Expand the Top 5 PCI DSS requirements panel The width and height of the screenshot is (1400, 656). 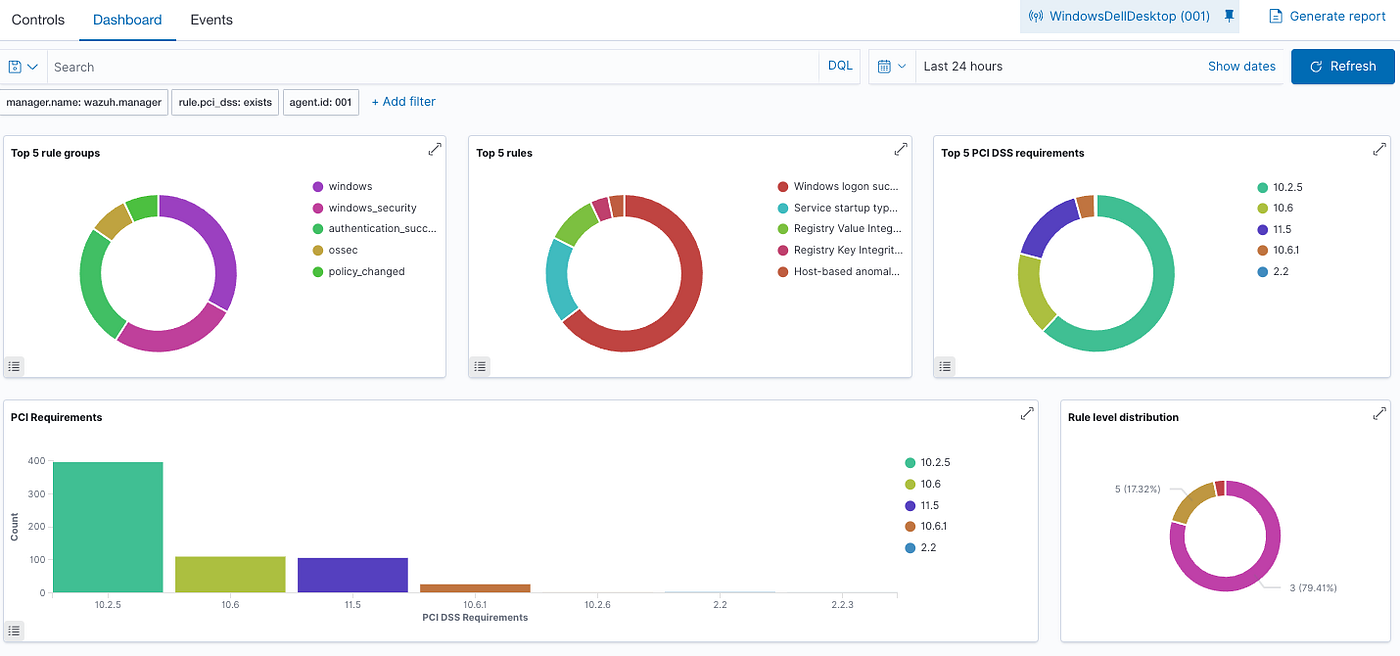coord(1379,149)
